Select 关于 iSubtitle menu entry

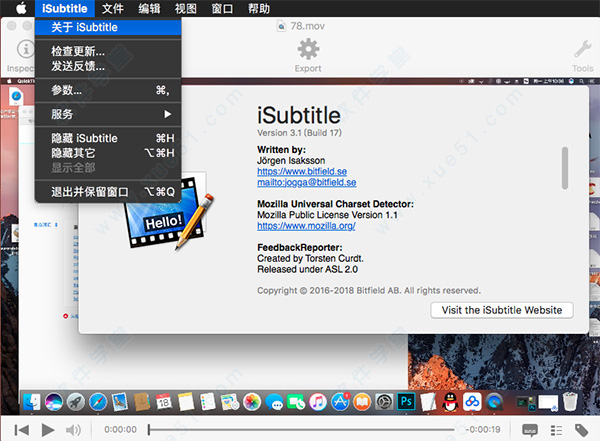pos(108,27)
